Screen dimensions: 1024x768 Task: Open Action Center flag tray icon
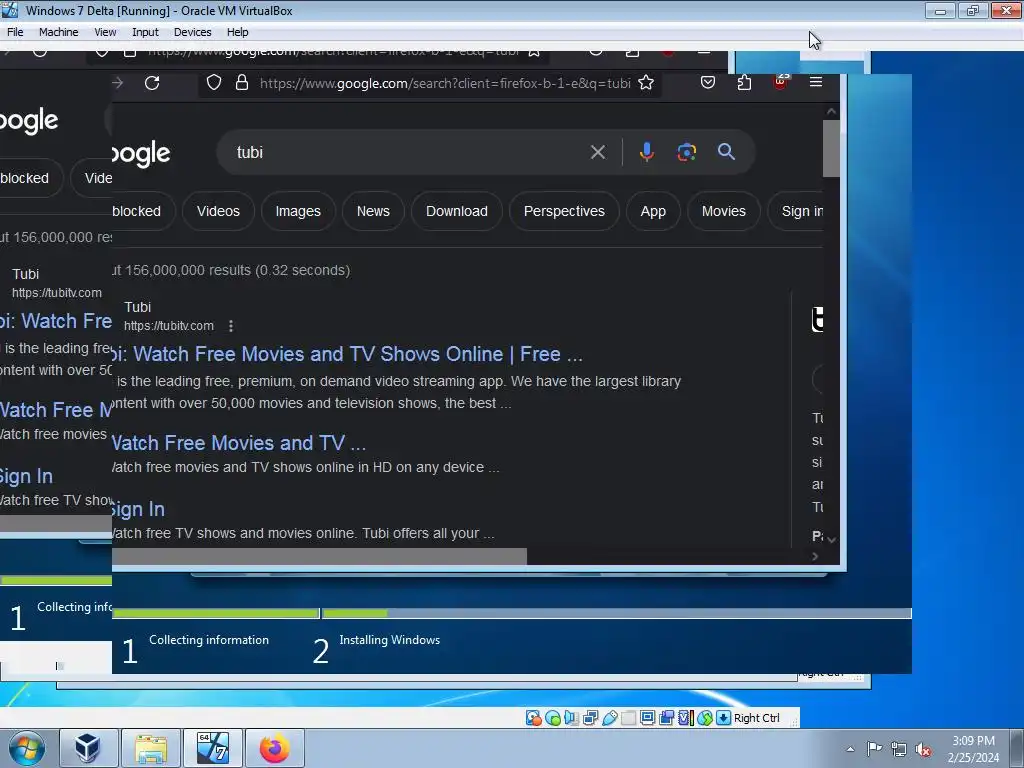click(874, 748)
